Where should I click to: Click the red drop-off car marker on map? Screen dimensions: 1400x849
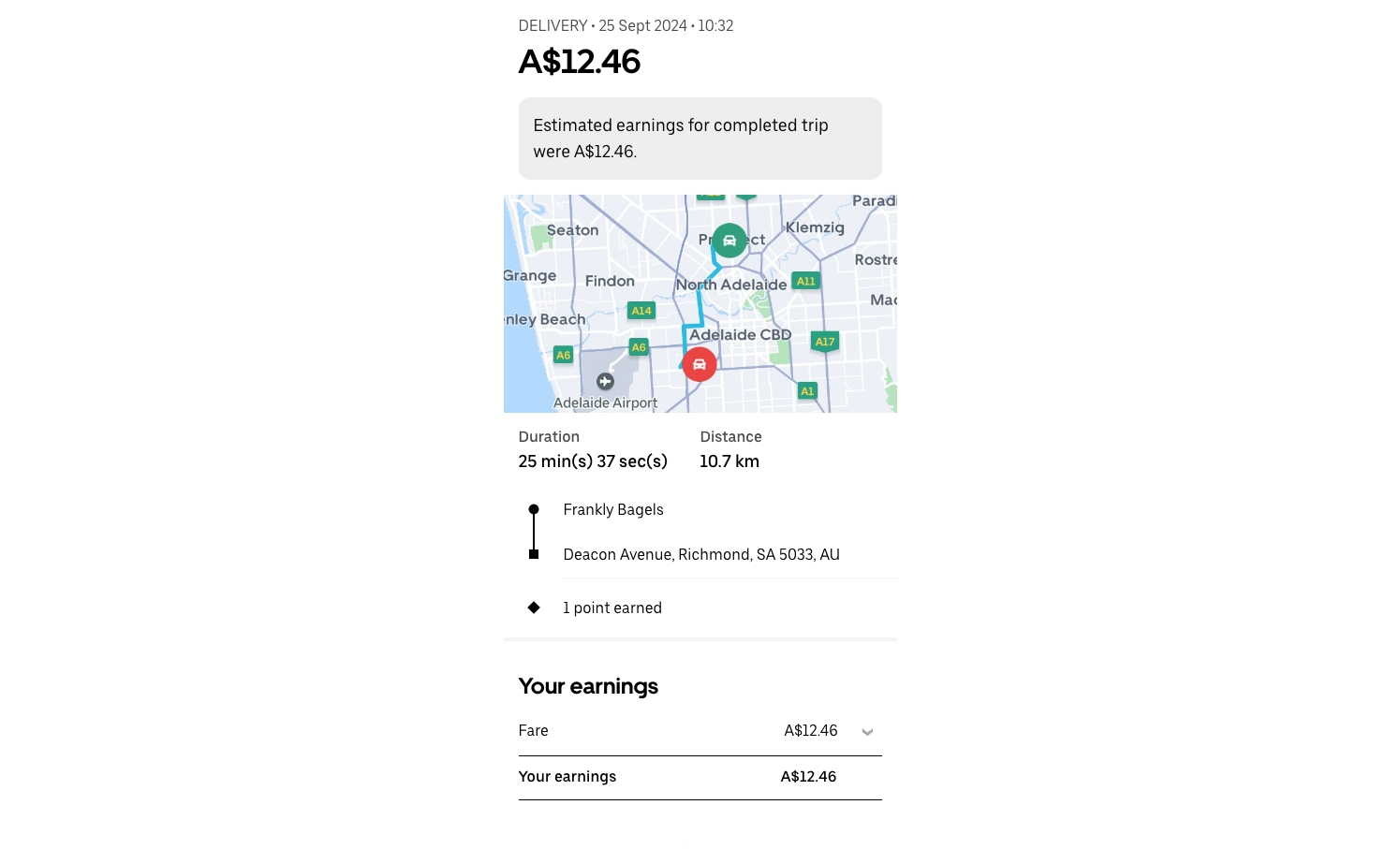click(700, 364)
